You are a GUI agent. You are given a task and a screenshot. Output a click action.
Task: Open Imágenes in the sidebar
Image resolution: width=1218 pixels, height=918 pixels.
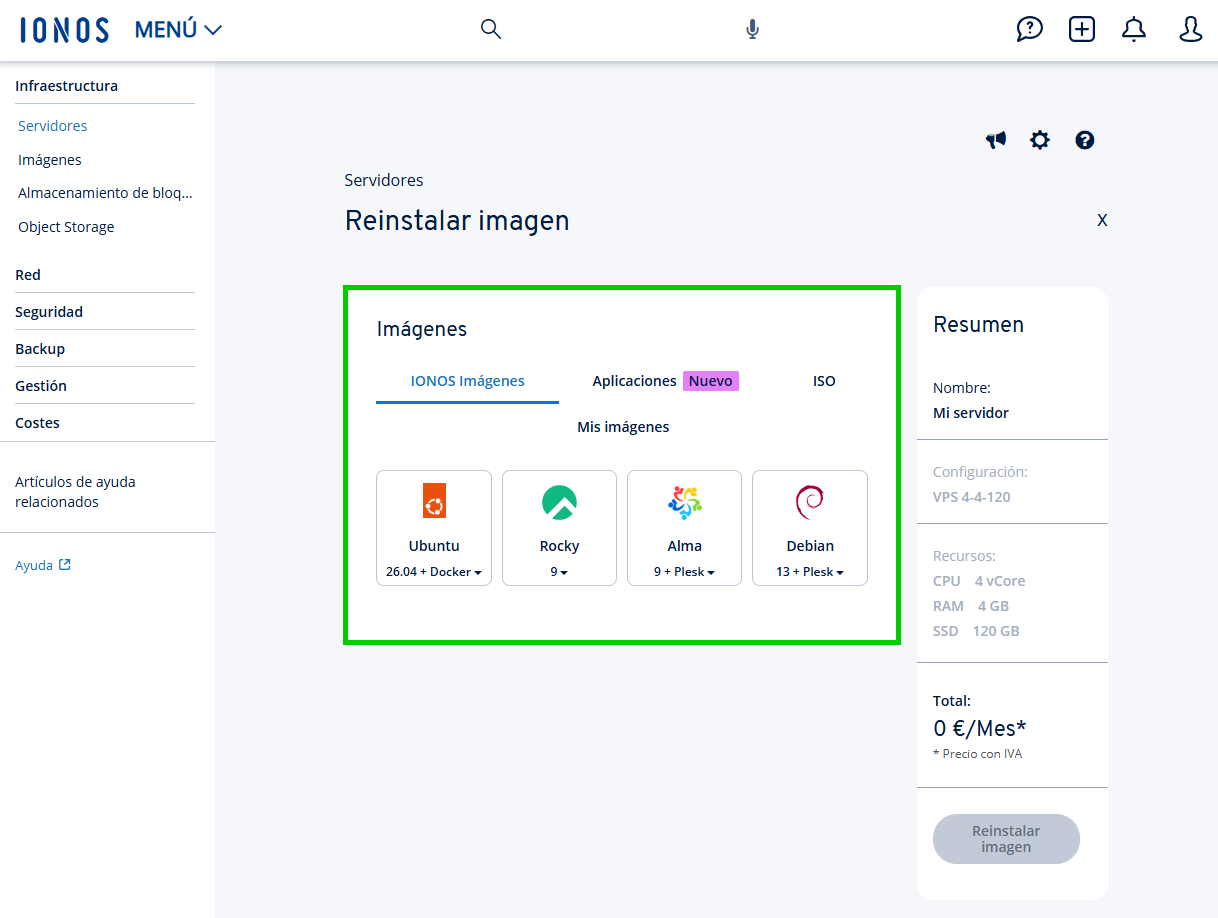pos(50,160)
